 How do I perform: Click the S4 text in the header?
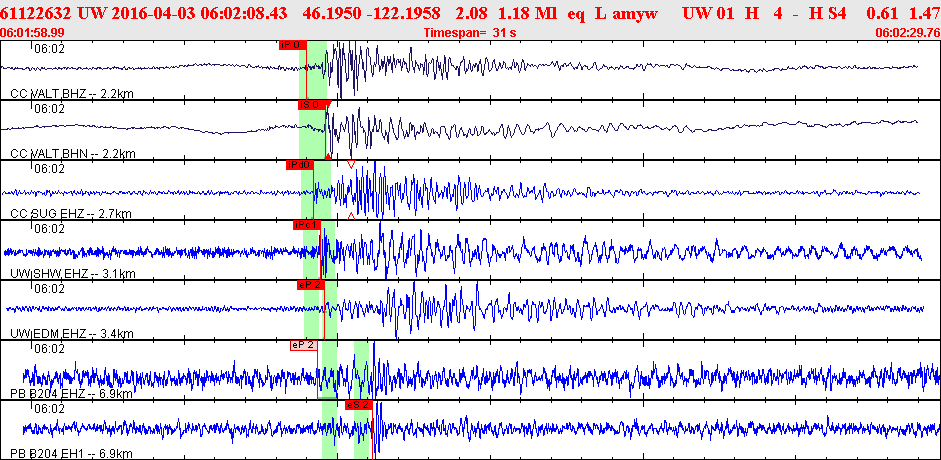point(837,13)
